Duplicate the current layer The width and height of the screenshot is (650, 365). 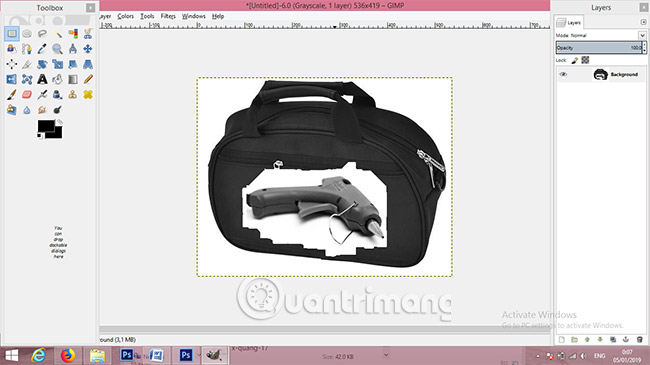click(x=613, y=340)
